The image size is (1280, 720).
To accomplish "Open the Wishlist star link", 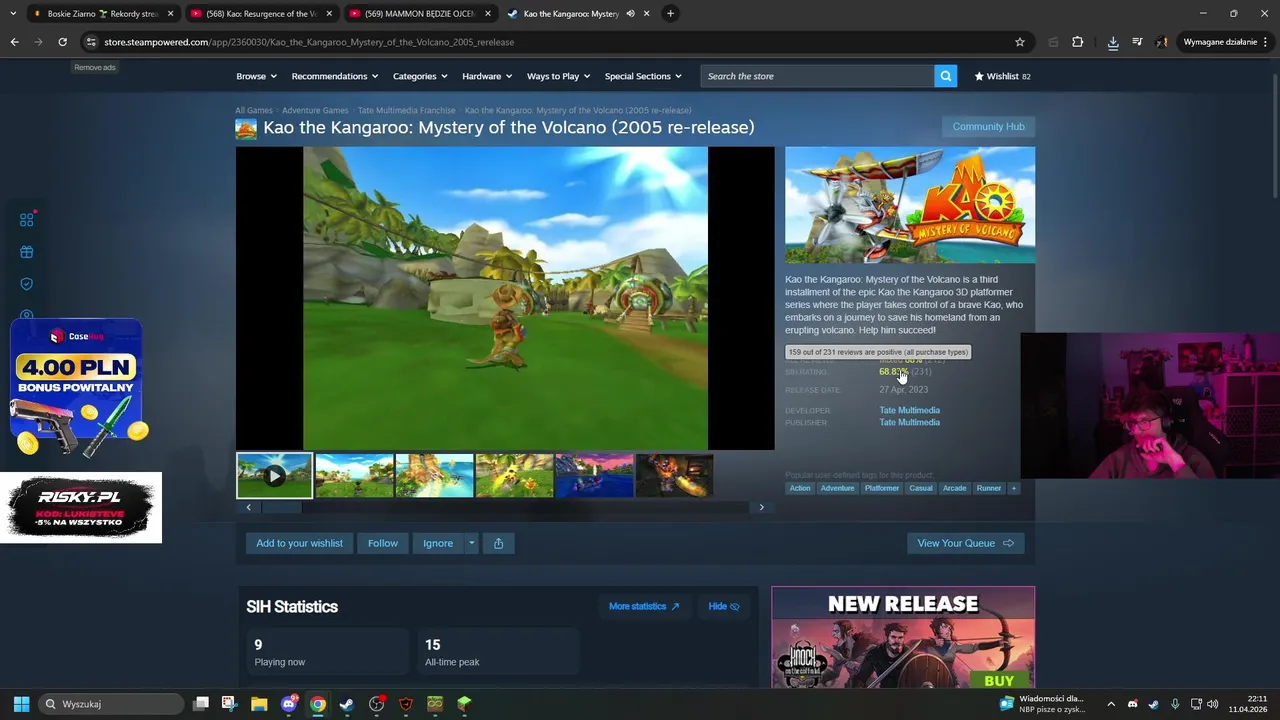I will [1002, 76].
